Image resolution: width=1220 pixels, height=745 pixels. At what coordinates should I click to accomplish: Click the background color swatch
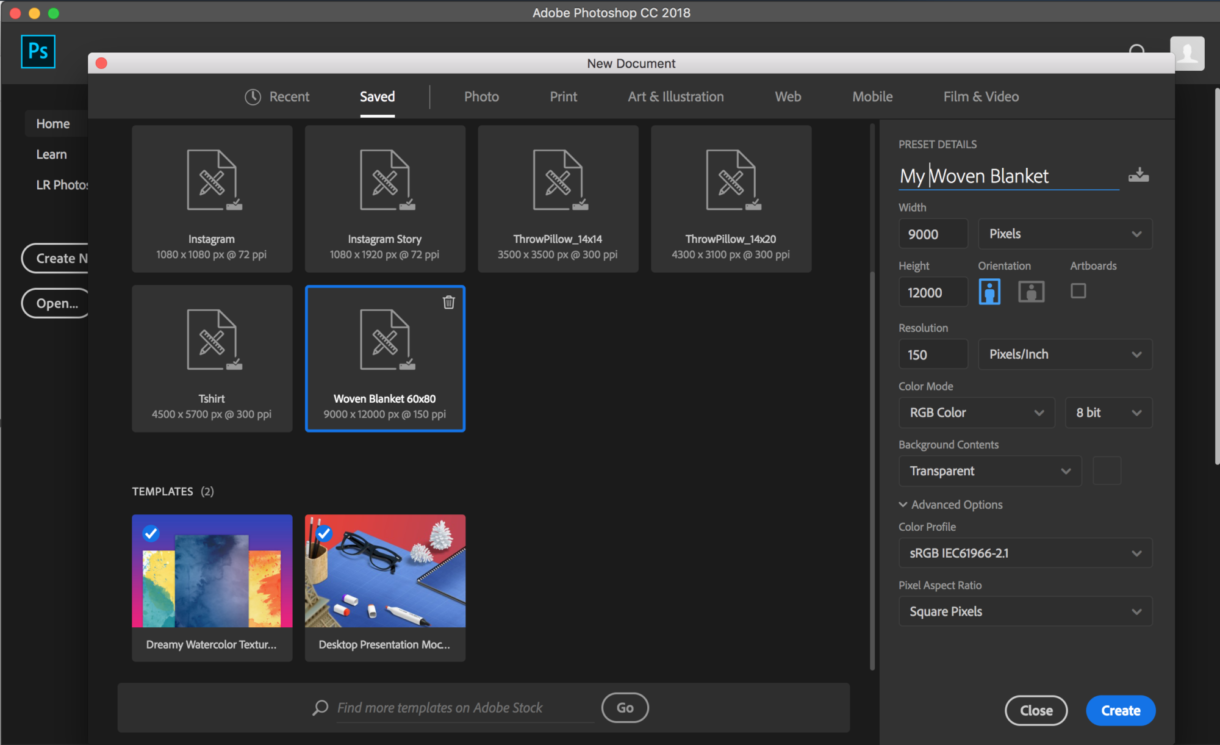[1107, 471]
